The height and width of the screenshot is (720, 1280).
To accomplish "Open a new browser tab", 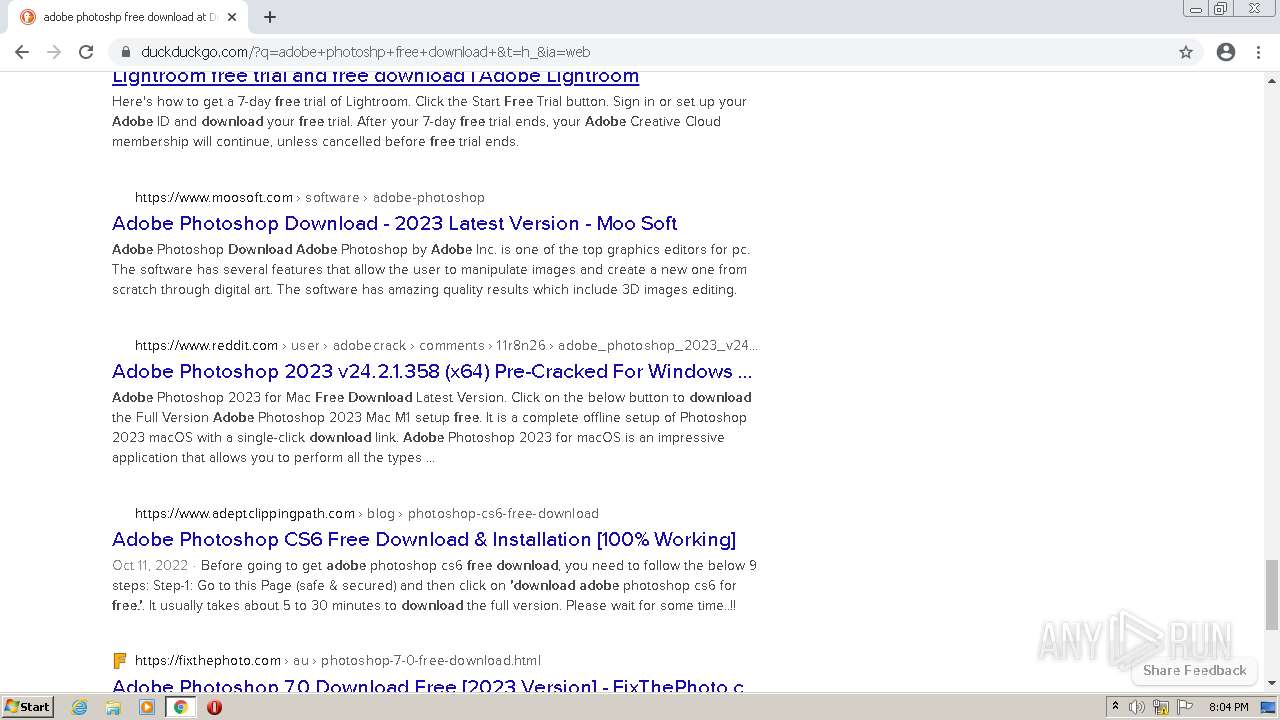I will pos(270,17).
